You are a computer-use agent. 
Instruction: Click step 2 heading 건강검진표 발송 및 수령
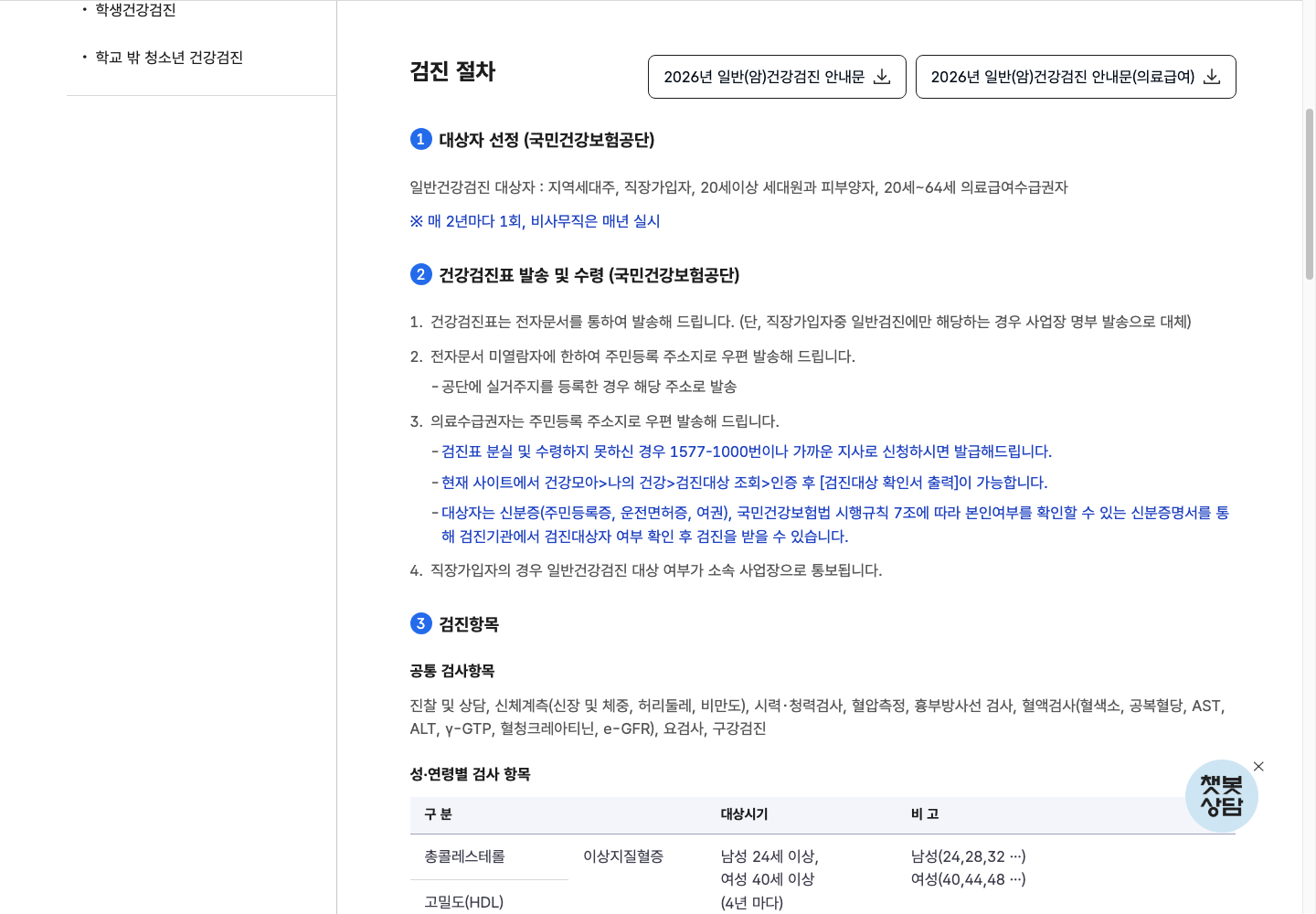tap(589, 275)
